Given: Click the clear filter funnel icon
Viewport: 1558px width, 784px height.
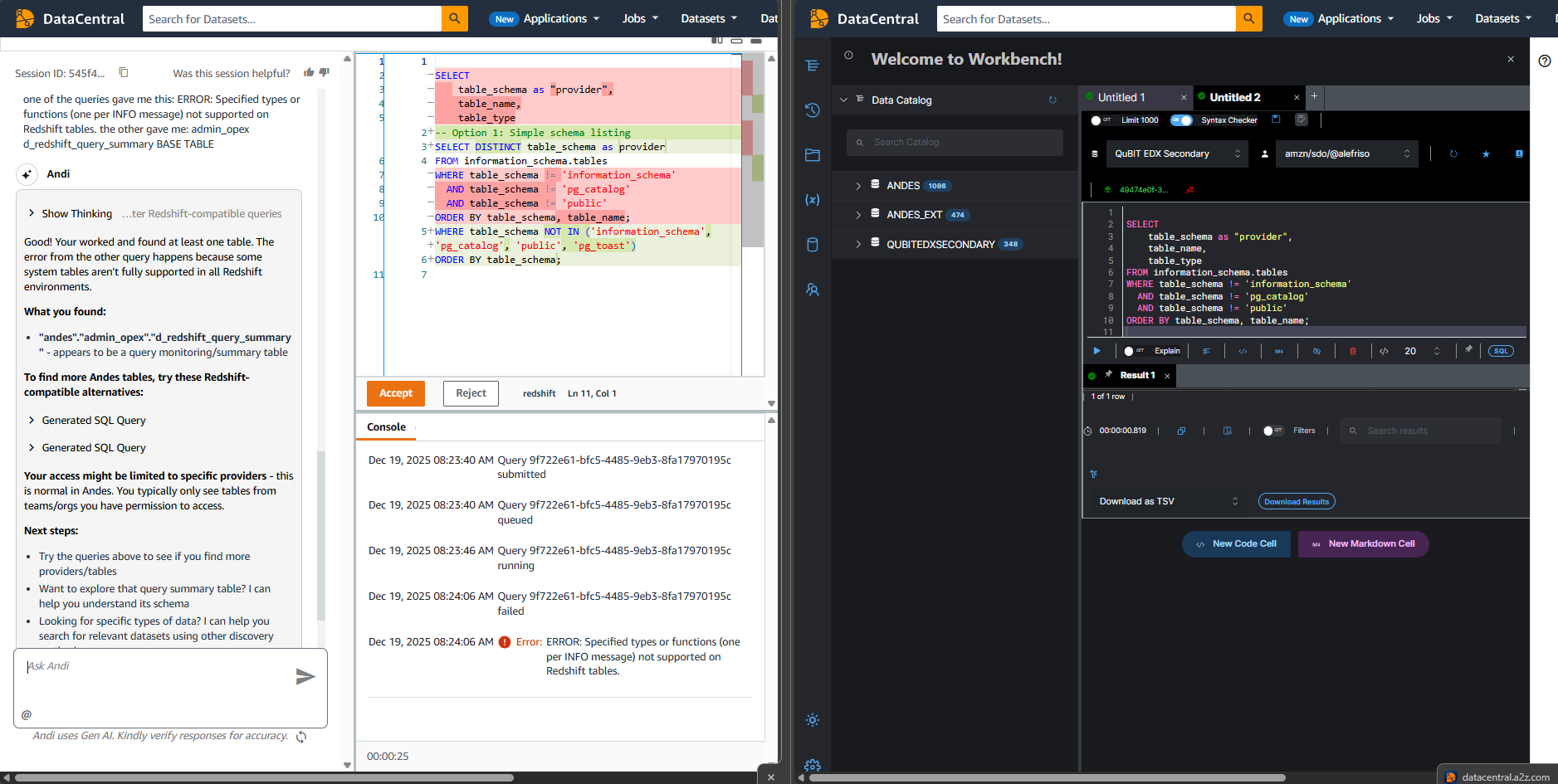Looking at the screenshot, I should (x=1094, y=474).
